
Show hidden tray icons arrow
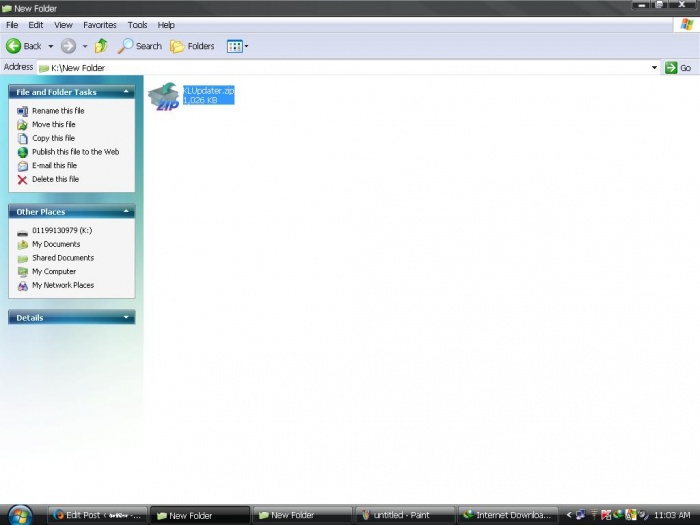point(569,515)
